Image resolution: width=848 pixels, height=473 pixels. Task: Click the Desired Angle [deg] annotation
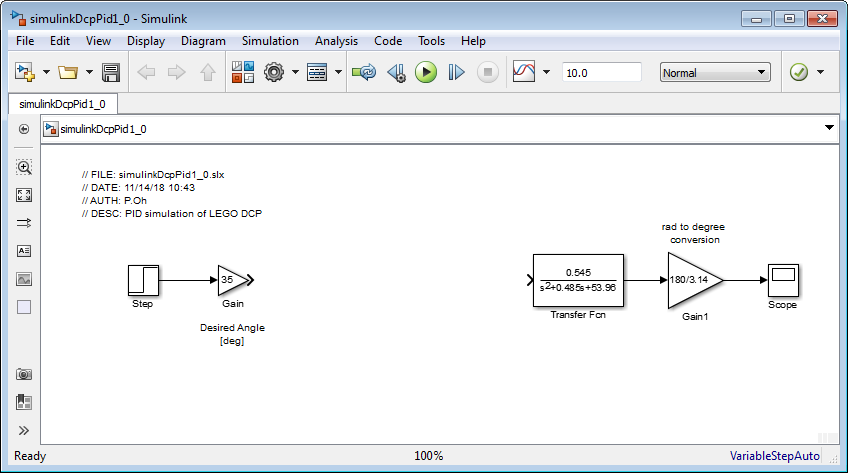pos(233,334)
